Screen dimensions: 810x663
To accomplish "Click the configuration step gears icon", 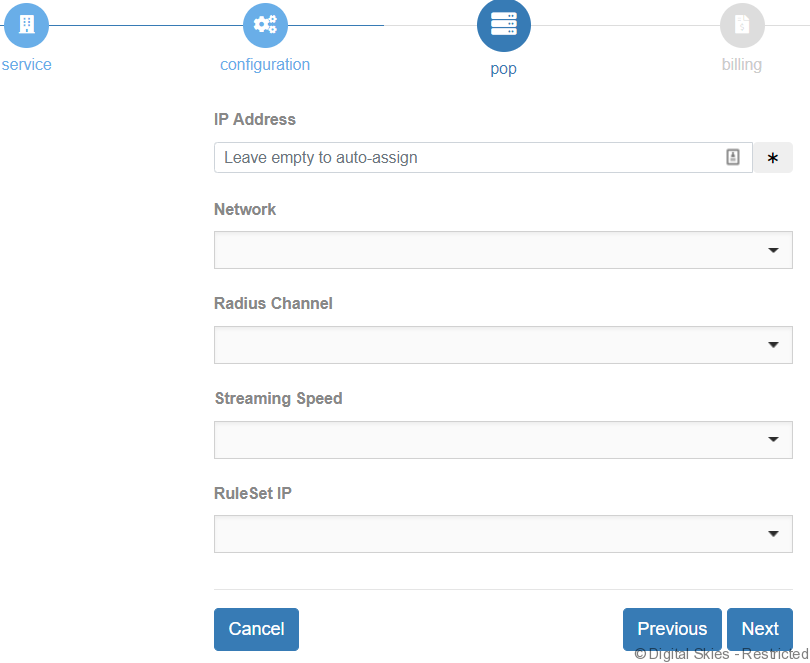I will 265,25.
